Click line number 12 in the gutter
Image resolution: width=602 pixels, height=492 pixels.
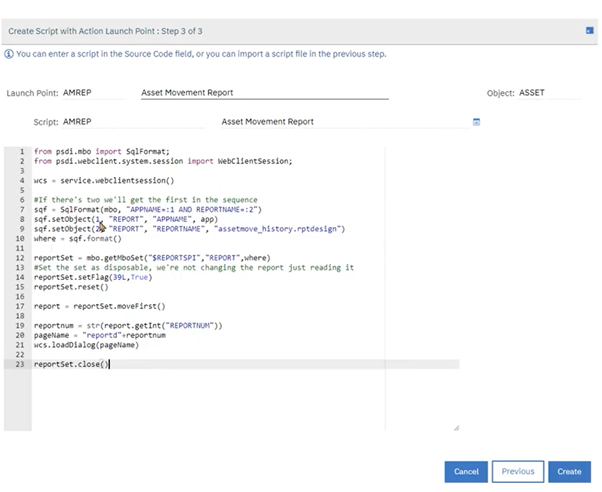[x=20, y=258]
